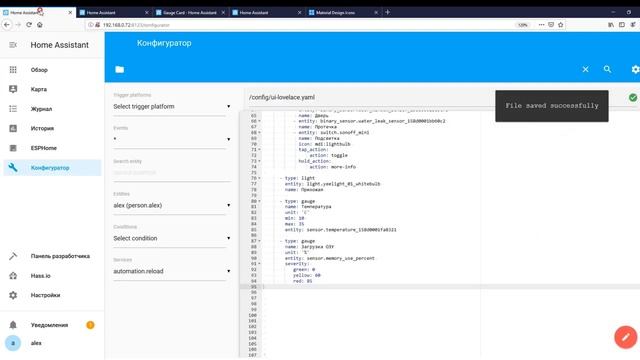The image size is (640, 360).
Task: Open the Обзор overview page
Action: 39,70
